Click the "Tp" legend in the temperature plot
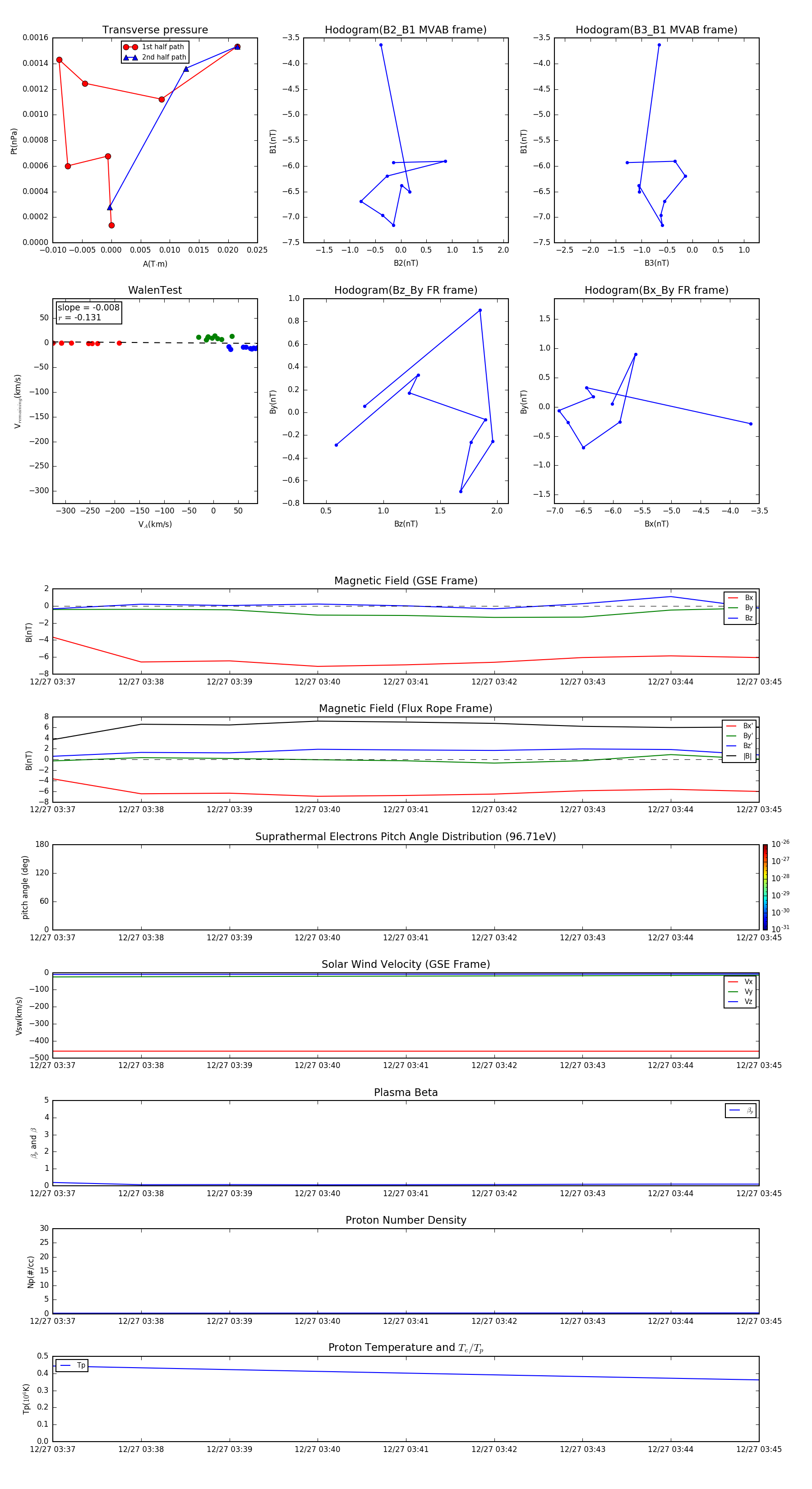 tap(72, 1365)
